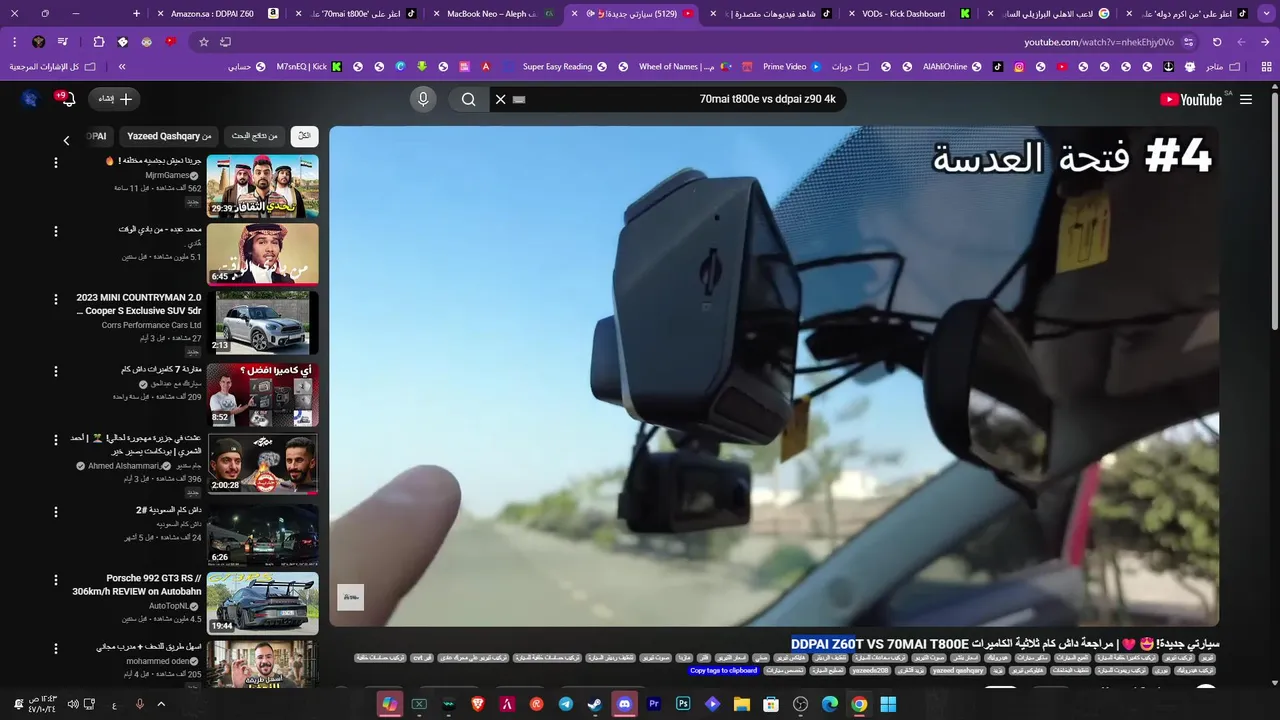1280x720 pixels.
Task: Clear the search query with X
Action: [x=501, y=99]
